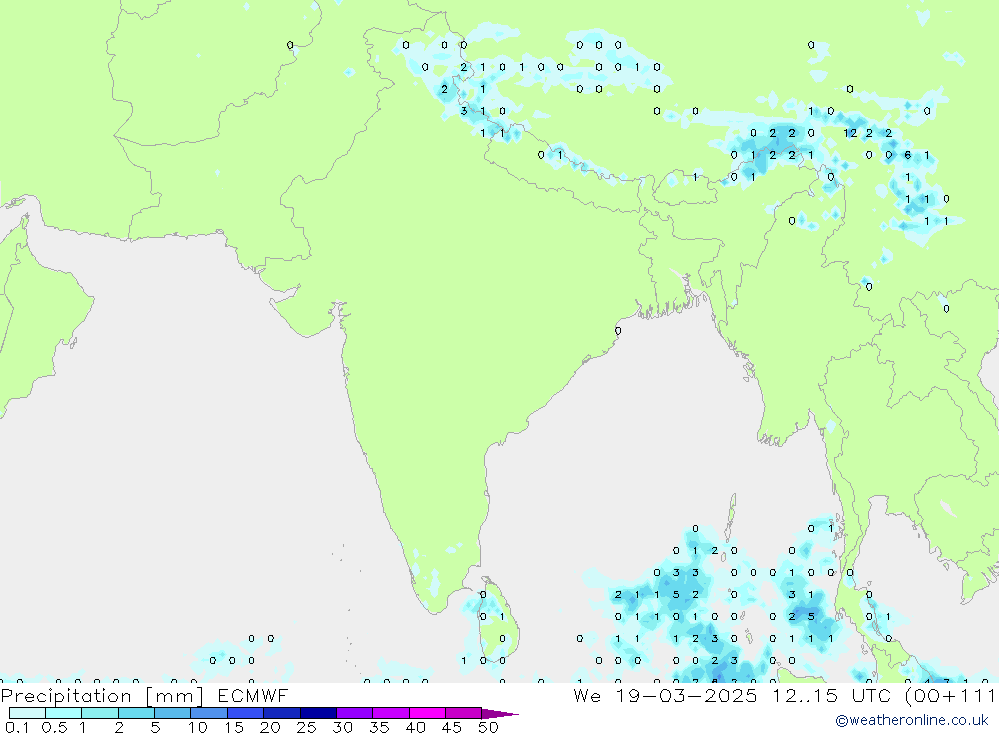The height and width of the screenshot is (733, 1000).
Task: Click the 2–5 mm legend color swatch
Action: pos(136,713)
